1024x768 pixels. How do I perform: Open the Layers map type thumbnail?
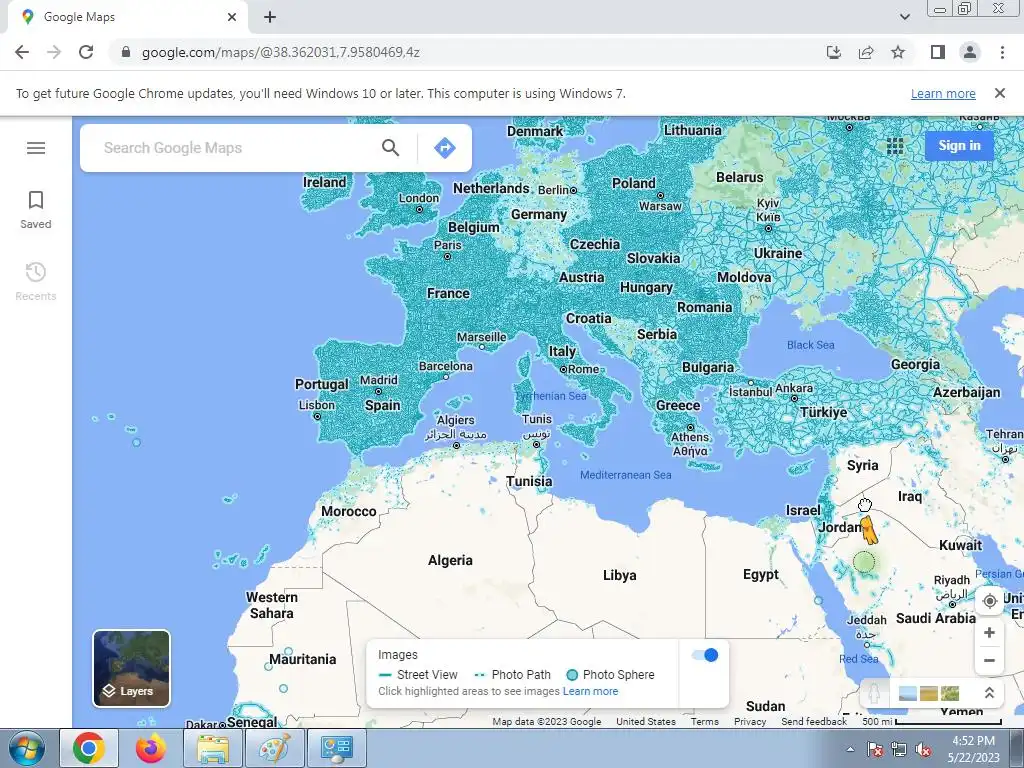pyautogui.click(x=131, y=668)
